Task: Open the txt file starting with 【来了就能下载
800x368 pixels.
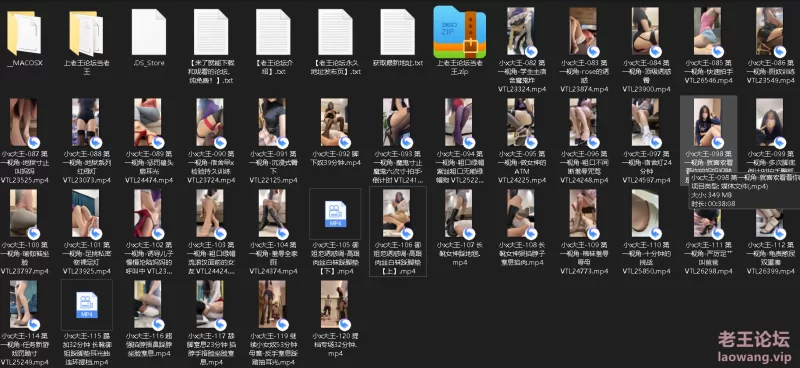Action: 211,32
